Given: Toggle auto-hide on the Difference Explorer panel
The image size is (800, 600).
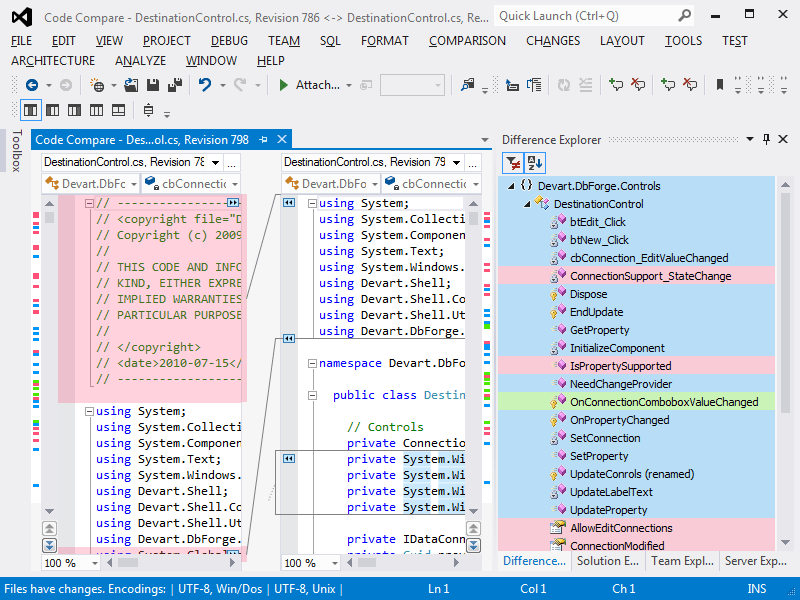Looking at the screenshot, I should click(767, 139).
